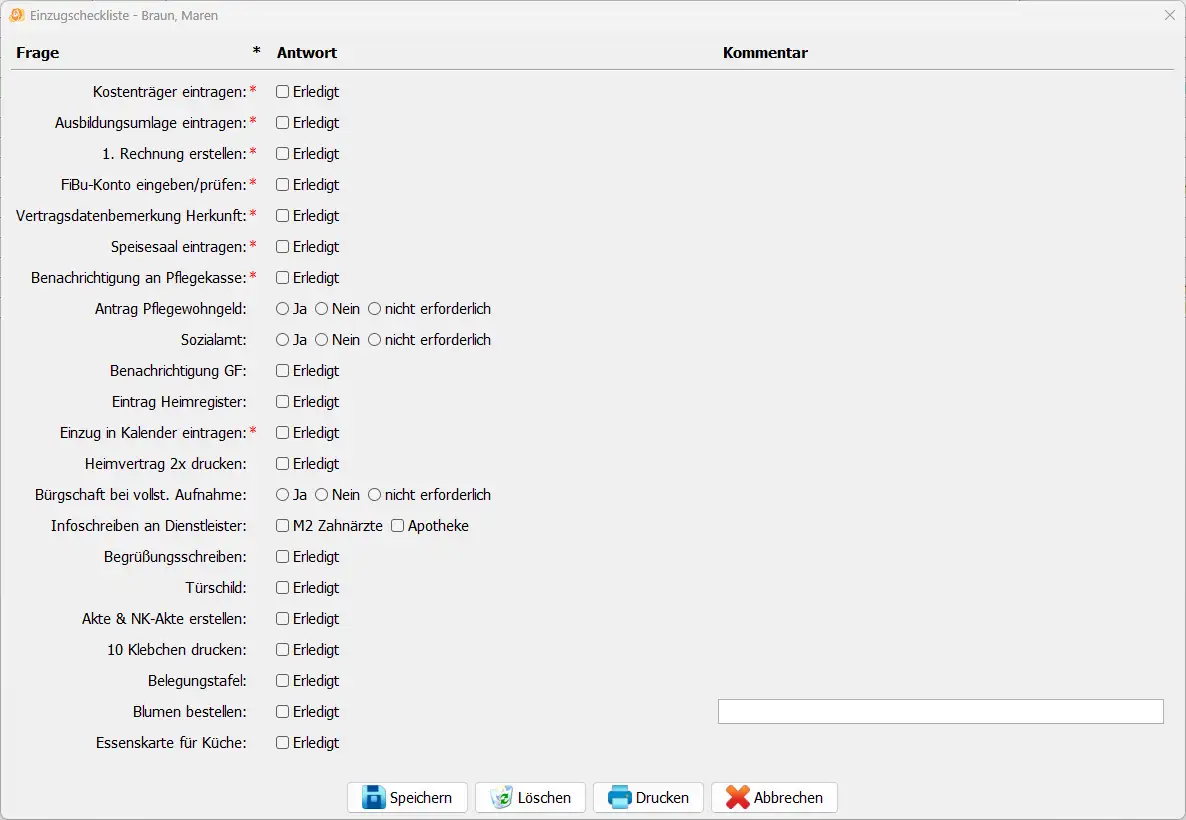Select nicht erforderlich for Bürgschaft bei vollst. Aufnahme

tap(375, 495)
